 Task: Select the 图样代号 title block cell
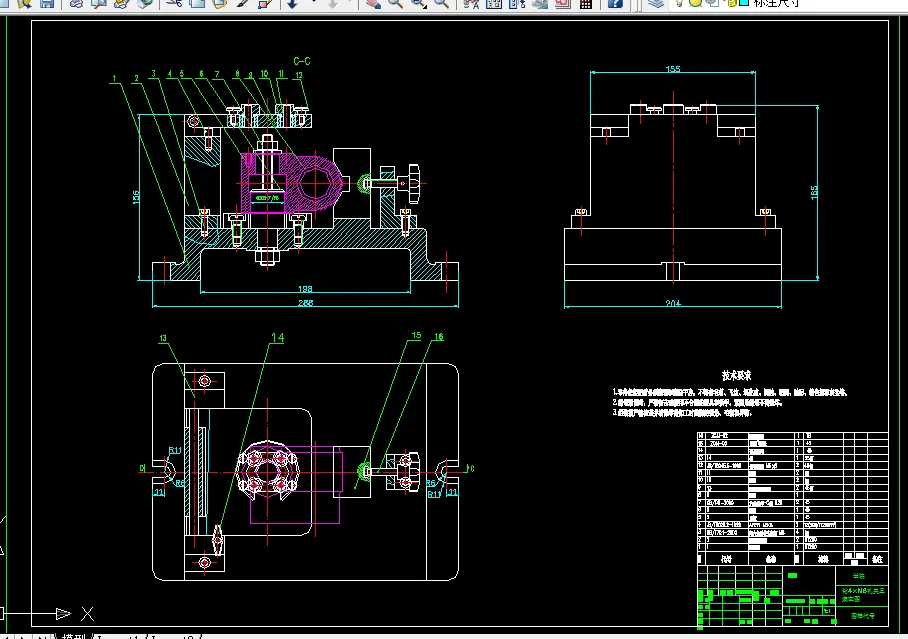(862, 616)
